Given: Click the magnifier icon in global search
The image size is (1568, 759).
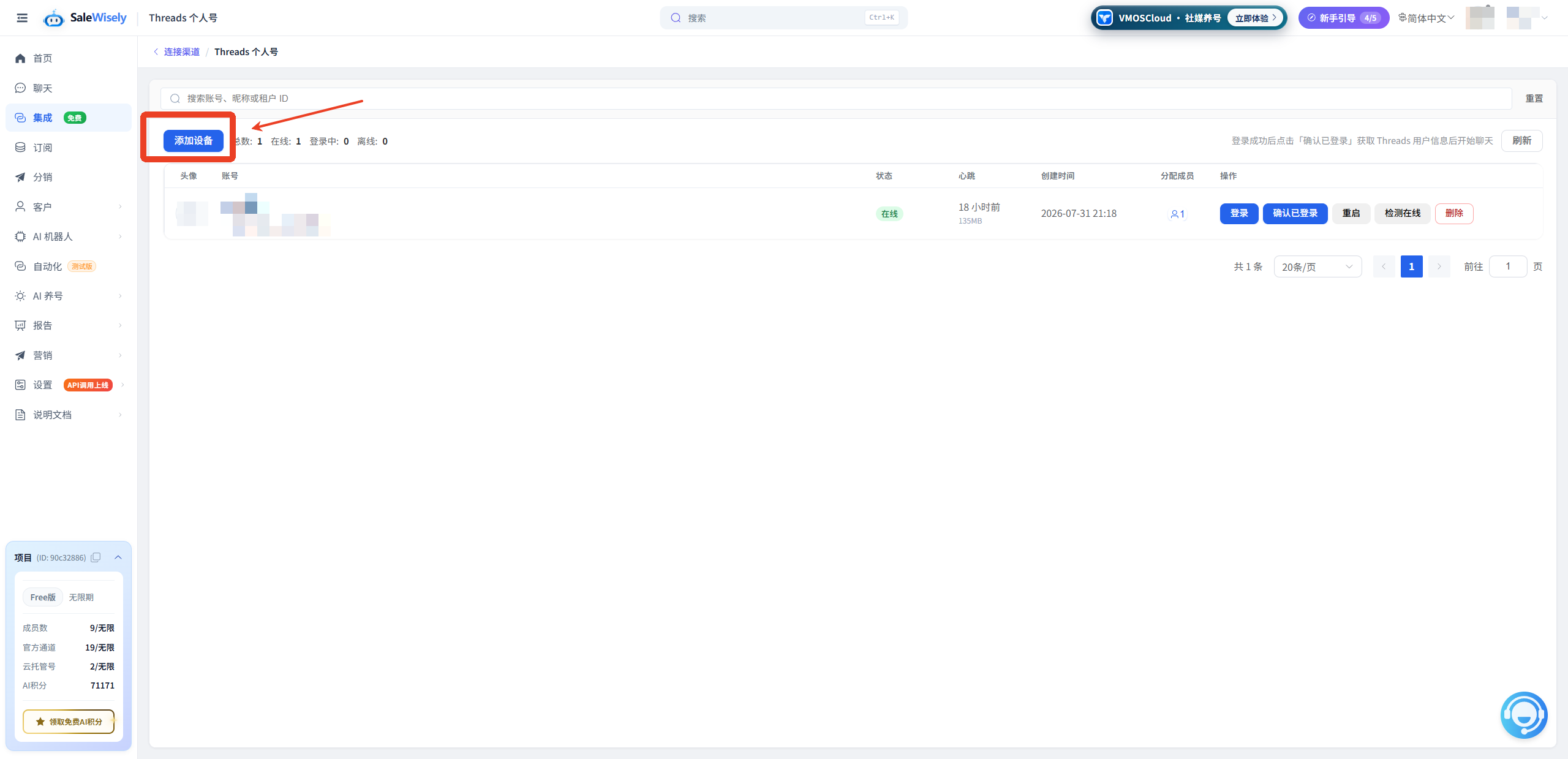Looking at the screenshot, I should [676, 18].
